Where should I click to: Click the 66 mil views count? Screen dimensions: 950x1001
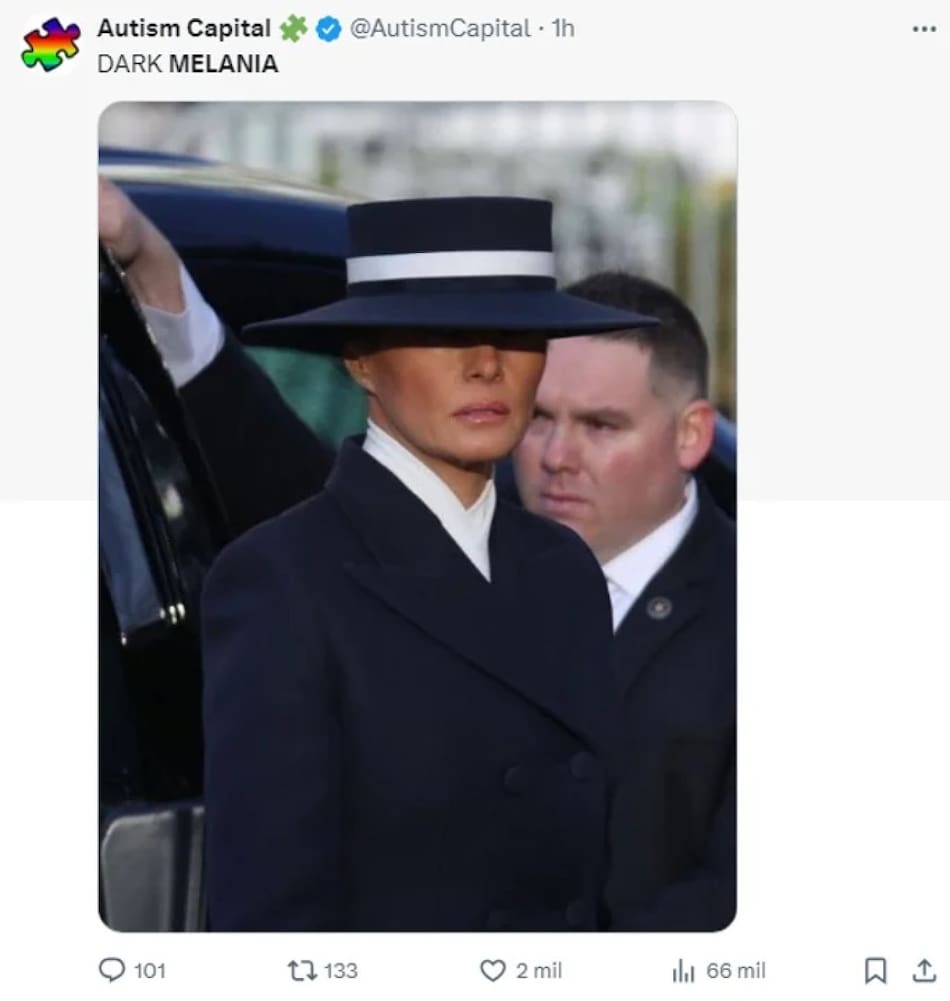736,970
